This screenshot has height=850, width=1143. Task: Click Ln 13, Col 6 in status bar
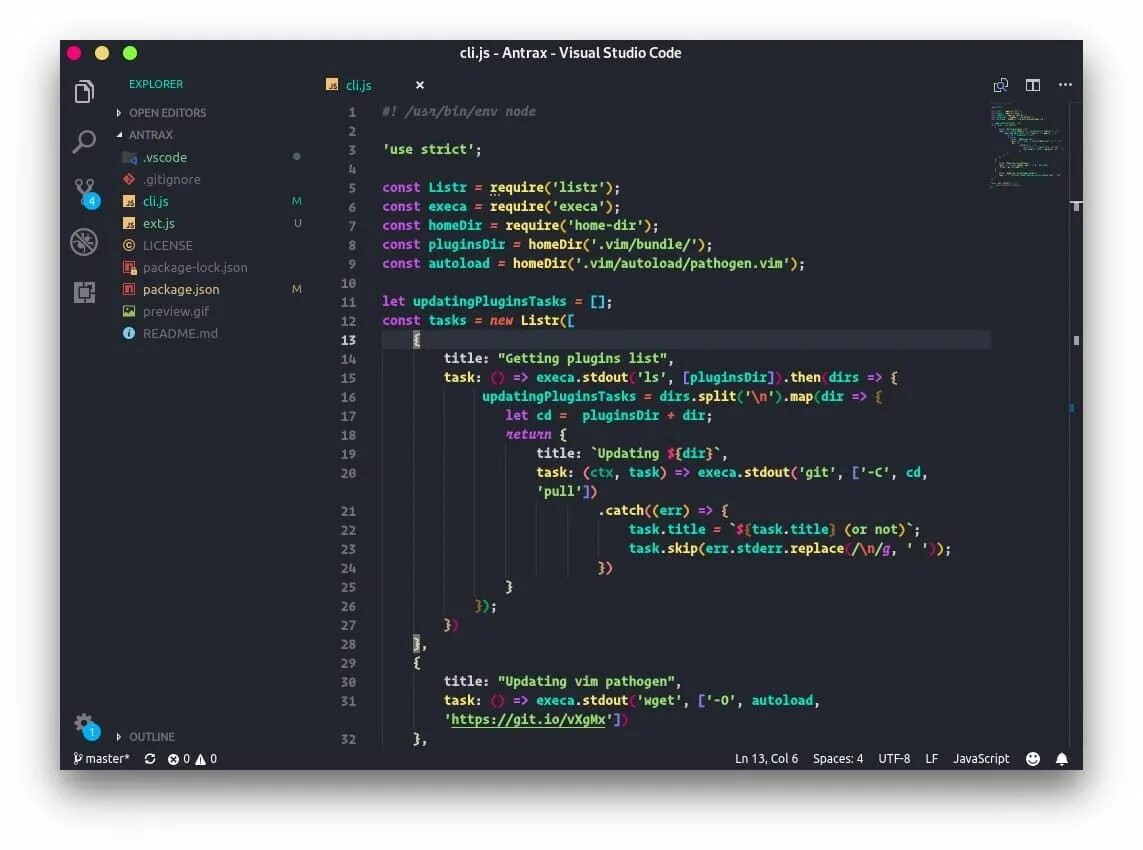click(x=766, y=759)
